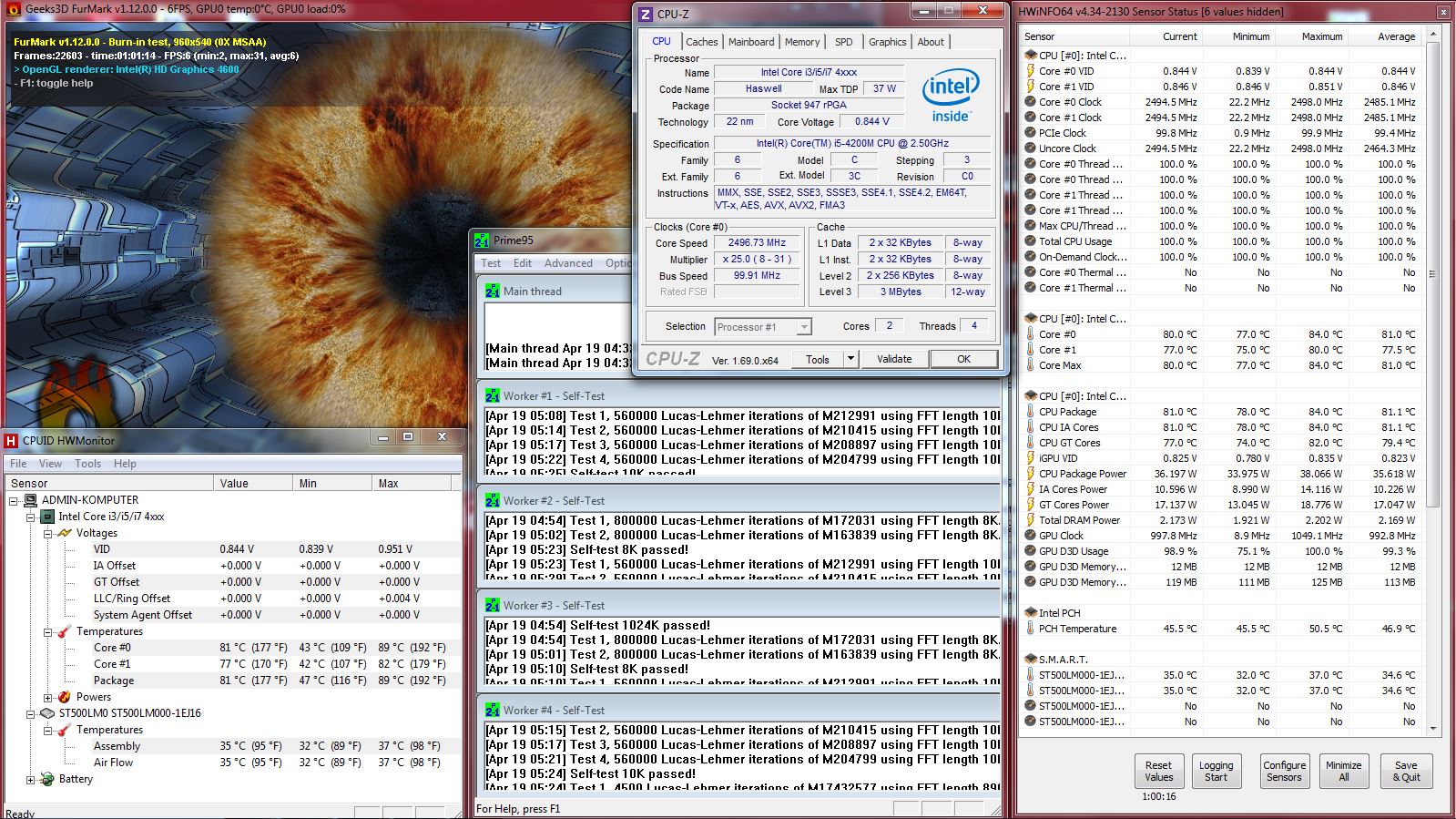Click the CPU Package Power sensor icon
Viewport: 1456px width, 819px height.
point(1030,474)
